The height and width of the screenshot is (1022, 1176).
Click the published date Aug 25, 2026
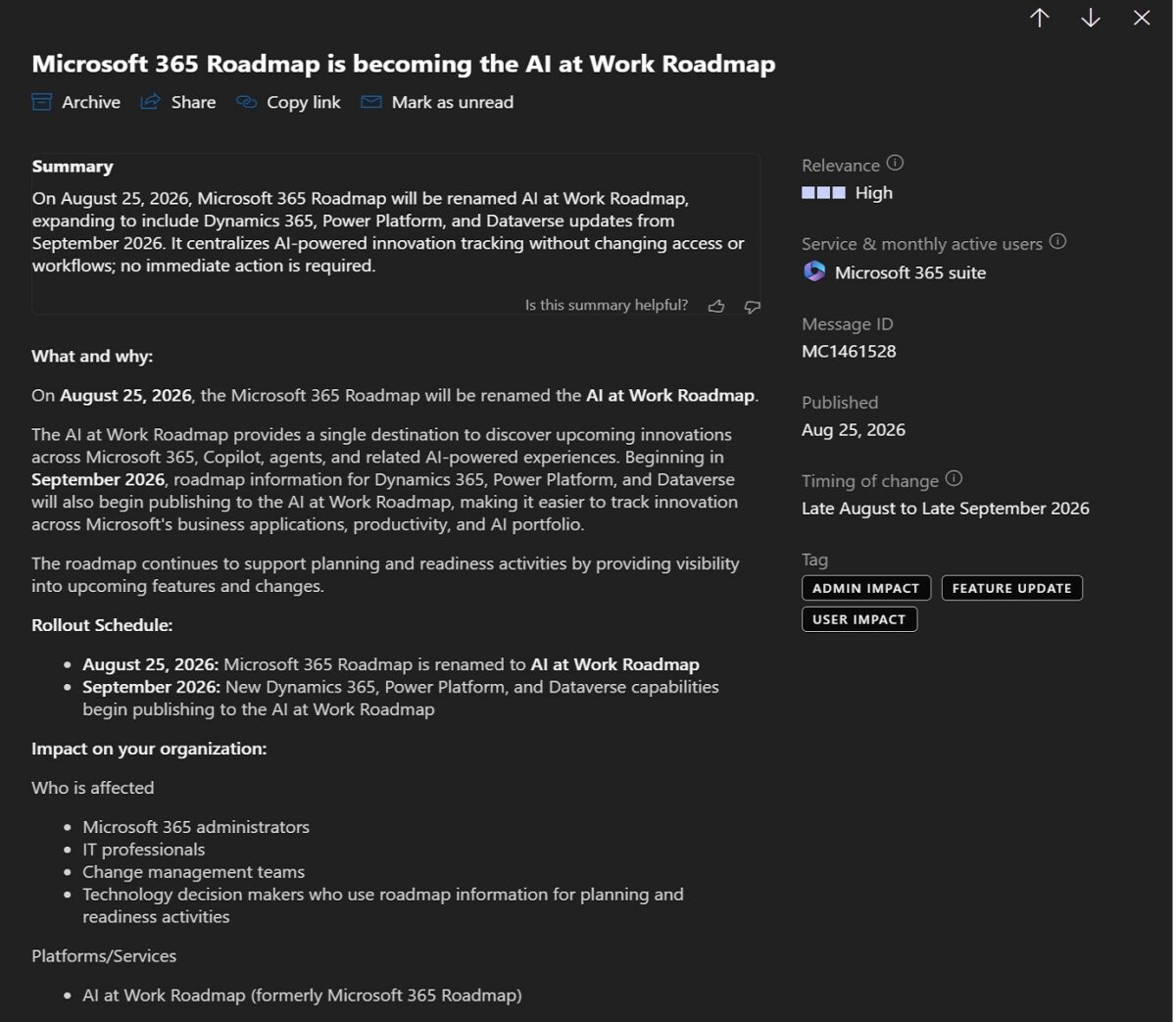coord(854,429)
